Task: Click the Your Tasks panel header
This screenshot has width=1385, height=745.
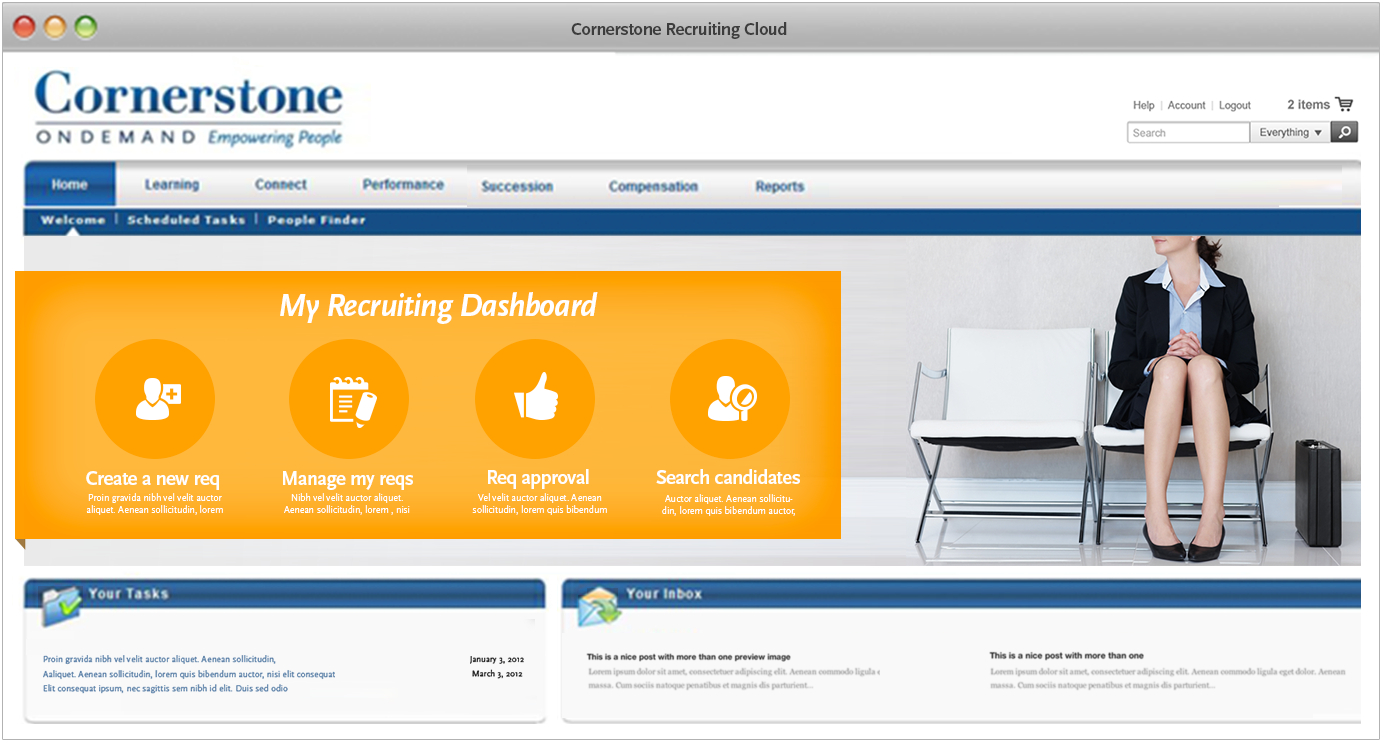Action: point(285,594)
